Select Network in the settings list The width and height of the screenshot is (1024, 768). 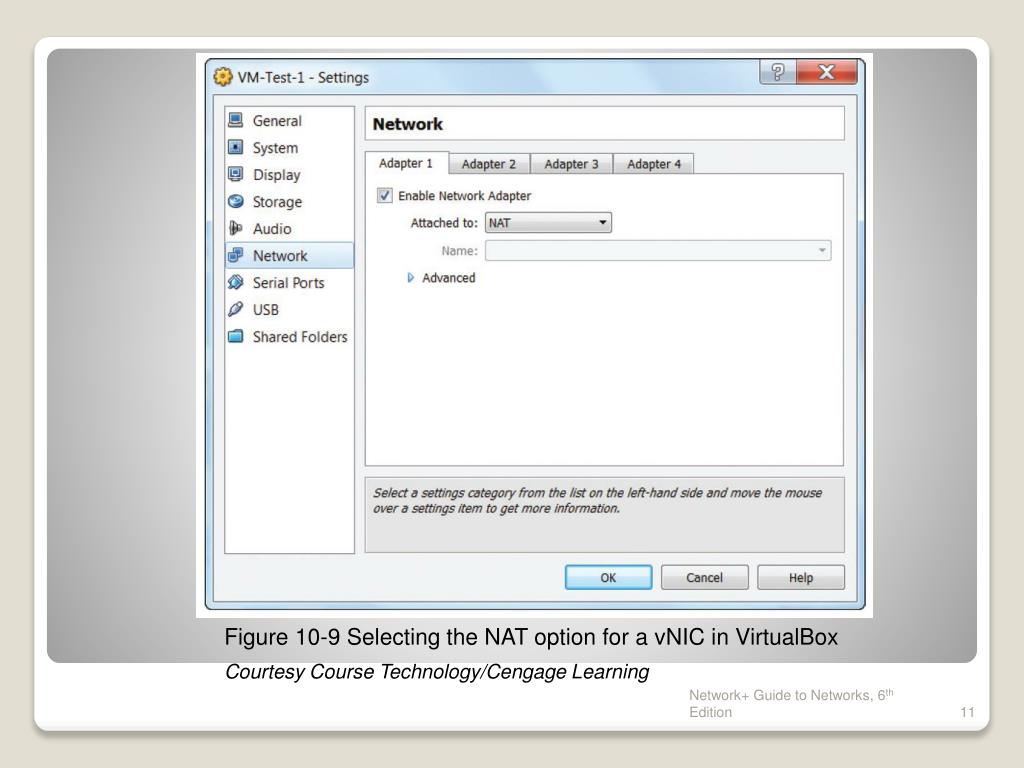pyautogui.click(x=289, y=255)
